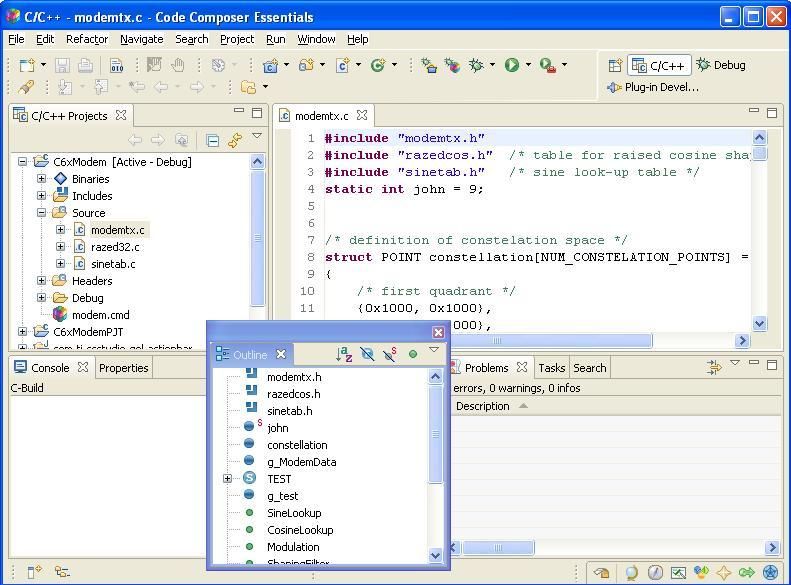Collapse the Source folder node
Screen dimensions: 791x585
click(x=41, y=213)
